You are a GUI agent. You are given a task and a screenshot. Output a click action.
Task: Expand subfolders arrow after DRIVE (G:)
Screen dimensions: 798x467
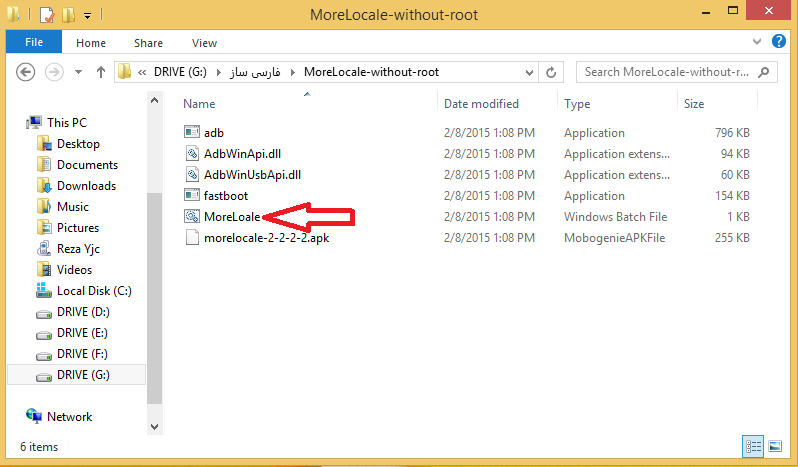[x=219, y=72]
